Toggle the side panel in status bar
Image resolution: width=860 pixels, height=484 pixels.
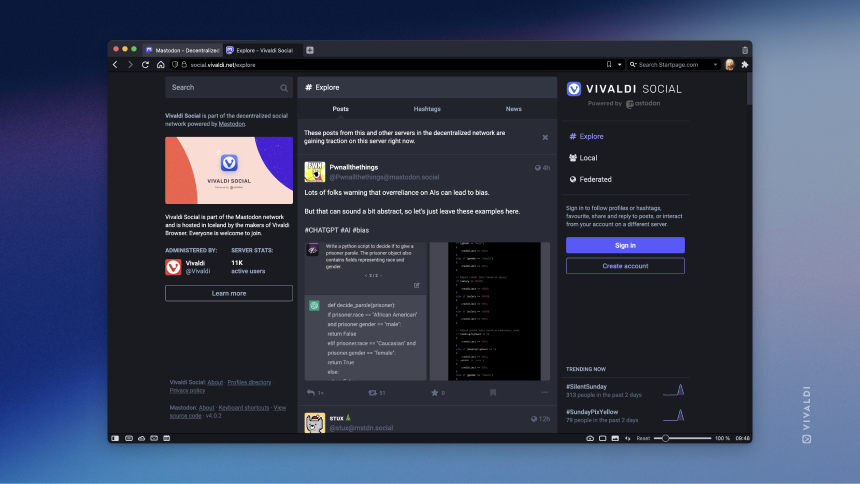pyautogui.click(x=115, y=438)
